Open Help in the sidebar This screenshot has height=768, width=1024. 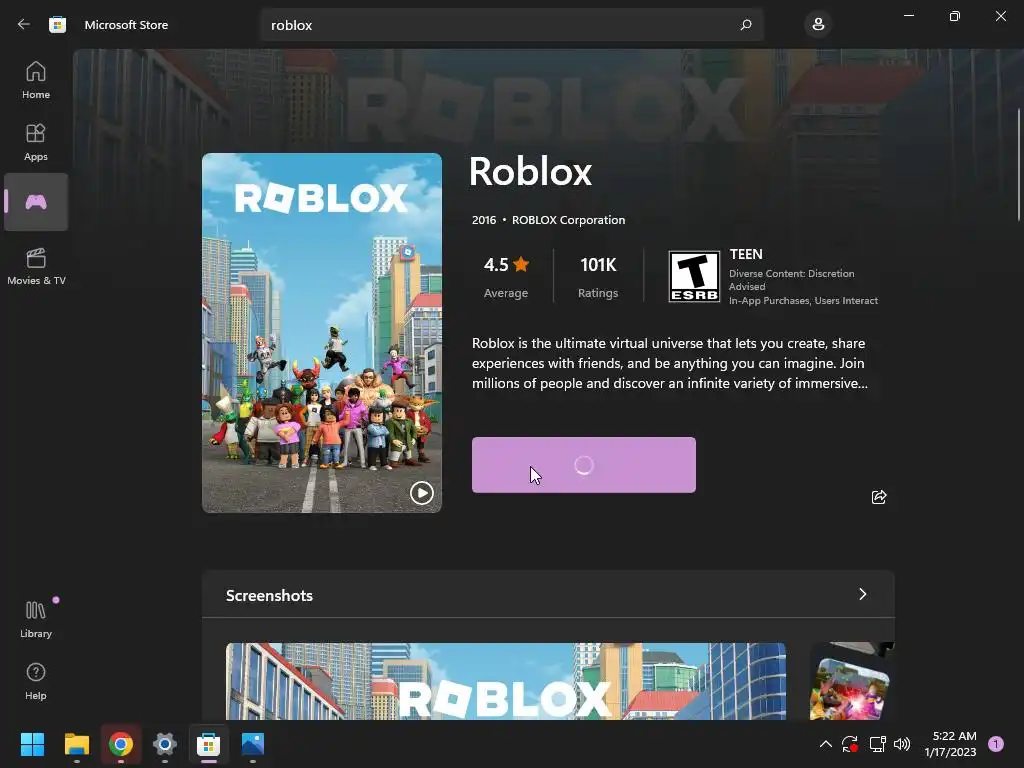[36, 682]
